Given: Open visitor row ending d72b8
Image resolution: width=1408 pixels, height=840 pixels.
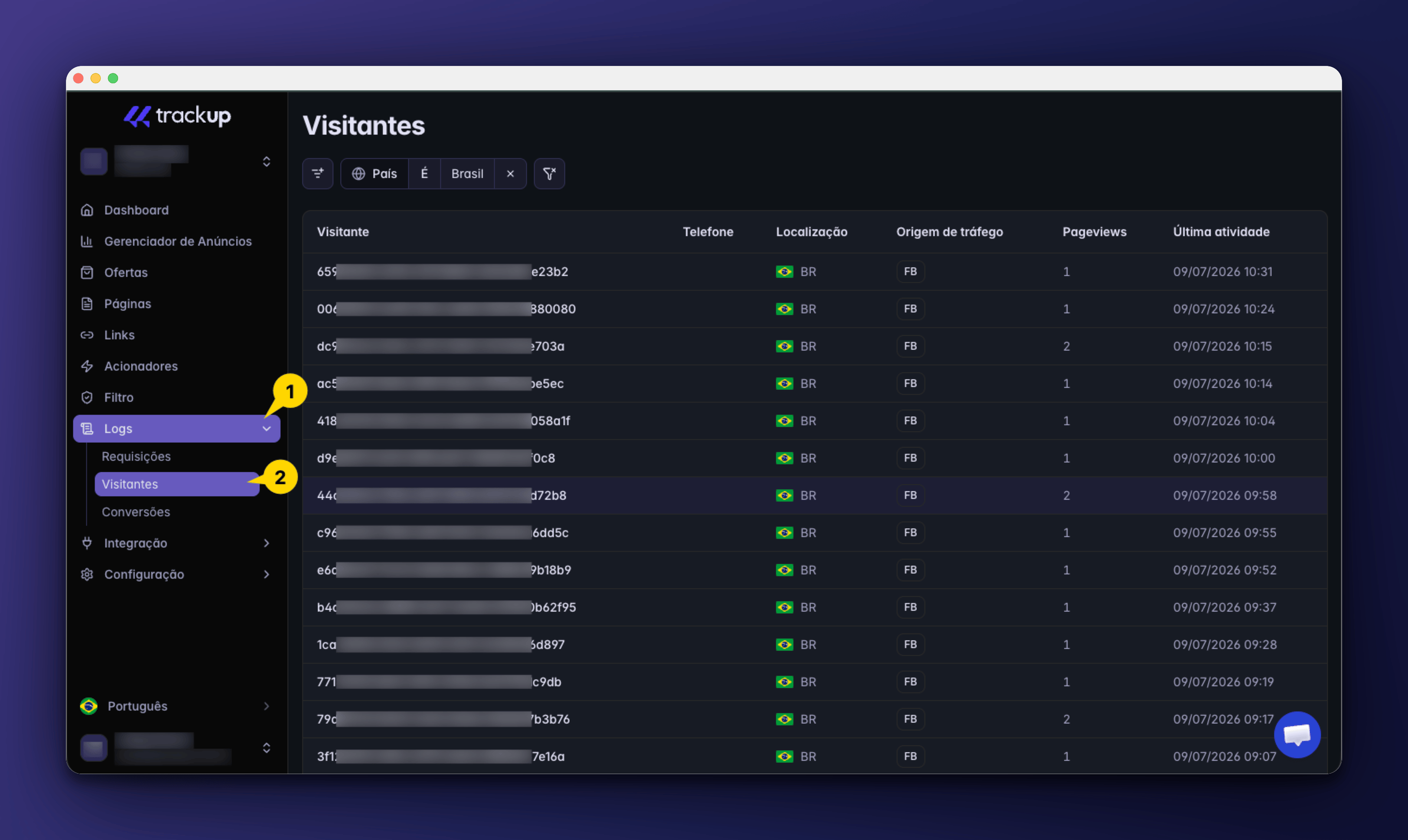Looking at the screenshot, I should tap(814, 495).
